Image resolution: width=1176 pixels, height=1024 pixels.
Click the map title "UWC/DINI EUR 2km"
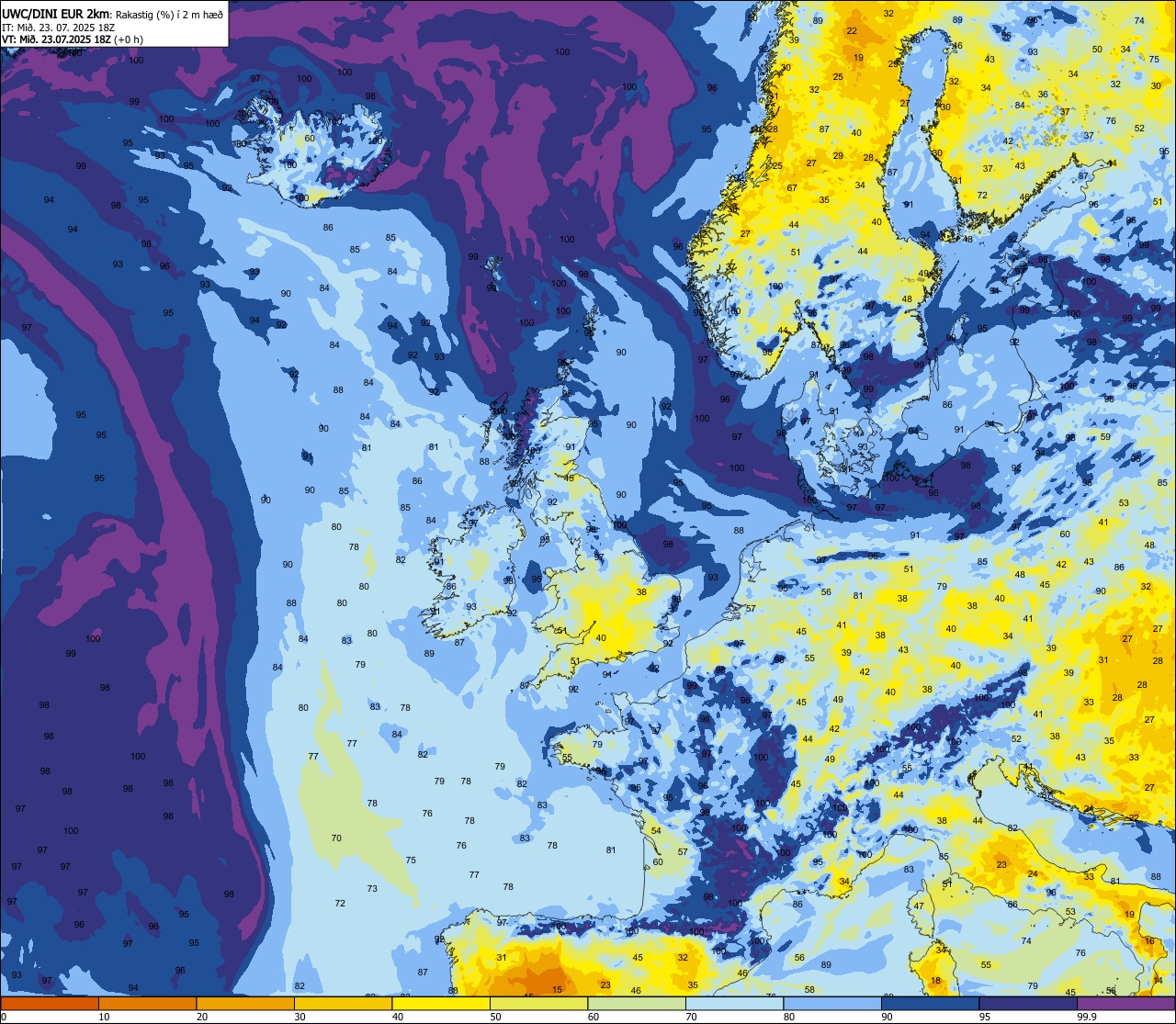pyautogui.click(x=54, y=12)
